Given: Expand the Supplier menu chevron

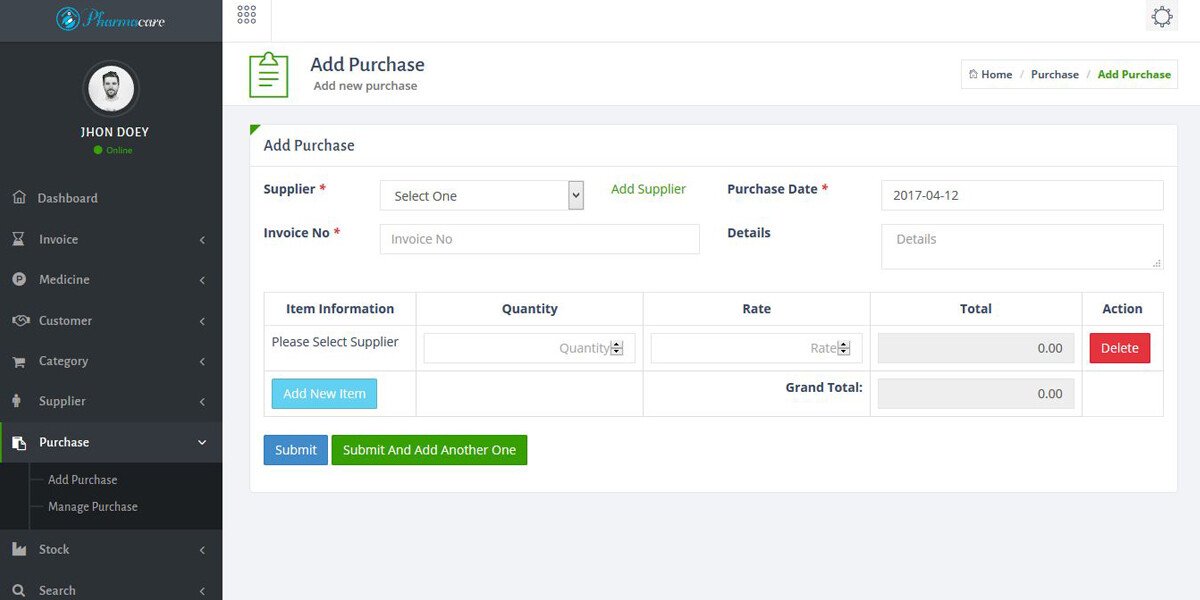Looking at the screenshot, I should (x=202, y=402).
